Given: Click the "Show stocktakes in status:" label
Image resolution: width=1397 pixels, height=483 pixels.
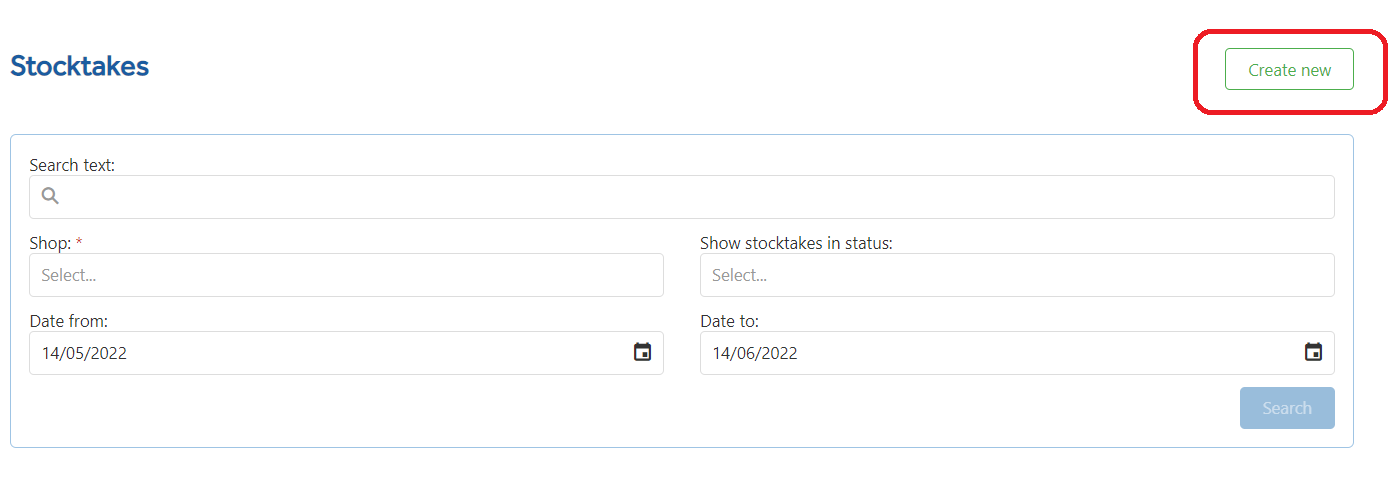Looking at the screenshot, I should pos(796,243).
